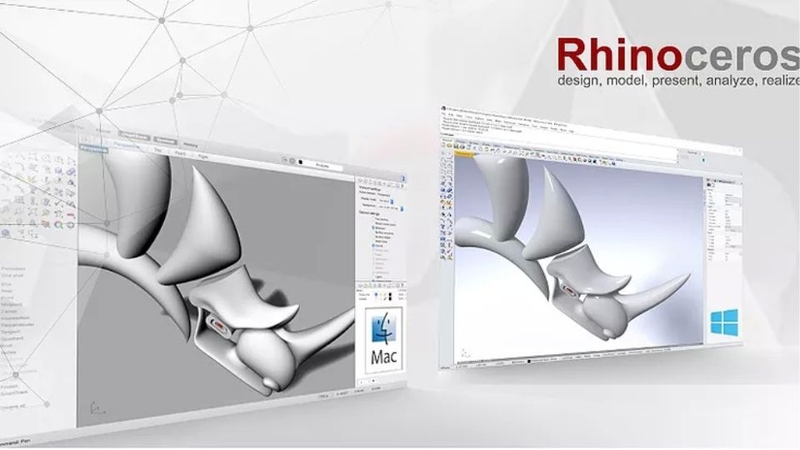Switch to the Top viewport tab in Mac window

(158, 149)
